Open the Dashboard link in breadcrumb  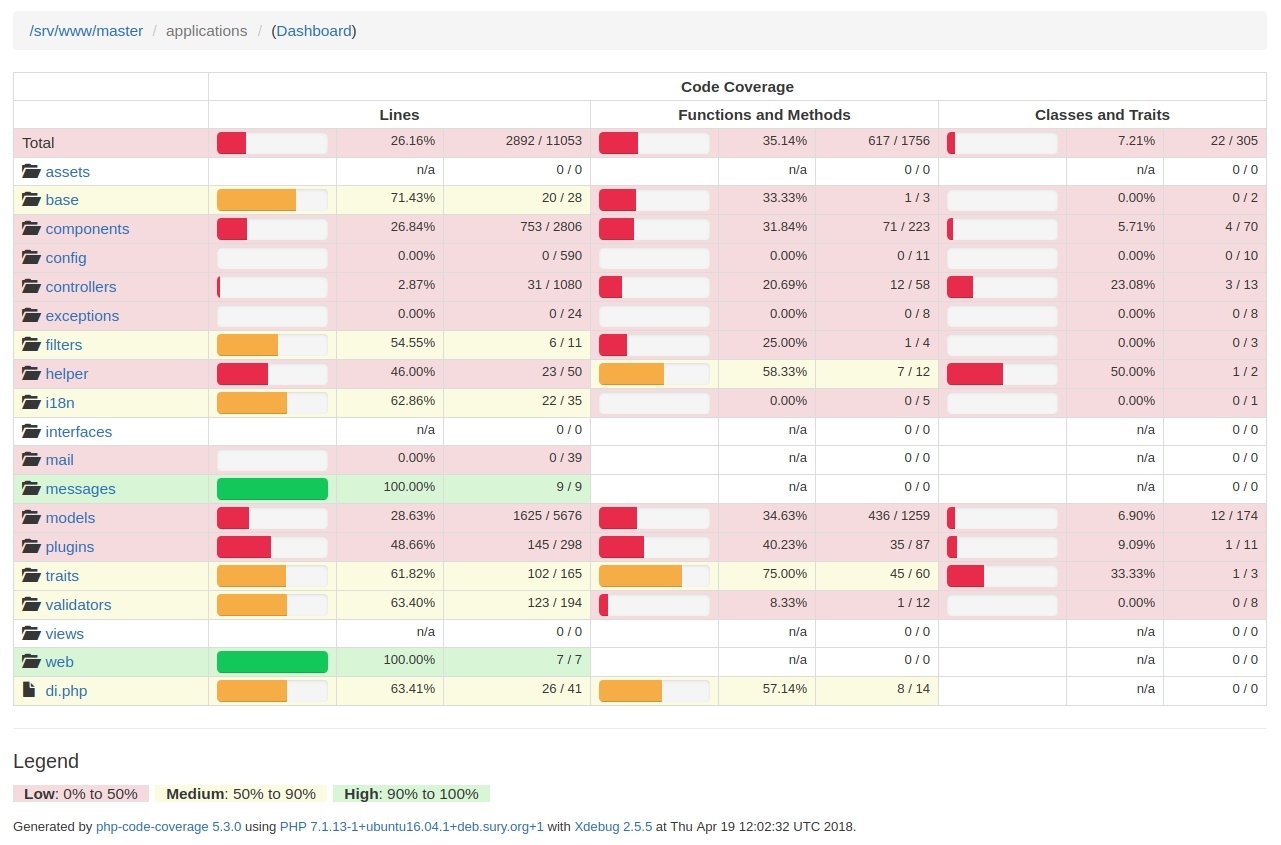314,31
